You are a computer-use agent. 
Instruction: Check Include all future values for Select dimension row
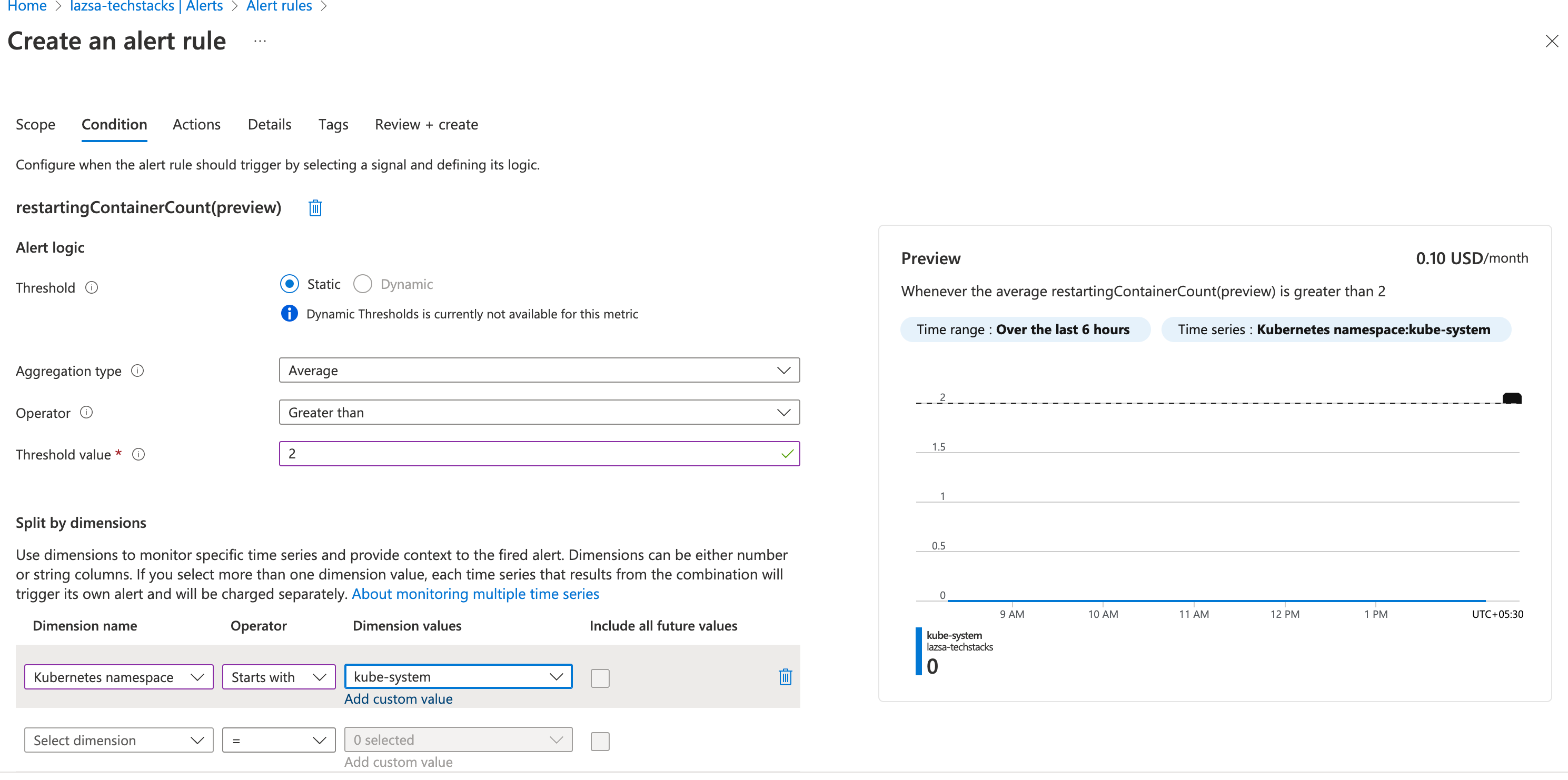[x=600, y=741]
